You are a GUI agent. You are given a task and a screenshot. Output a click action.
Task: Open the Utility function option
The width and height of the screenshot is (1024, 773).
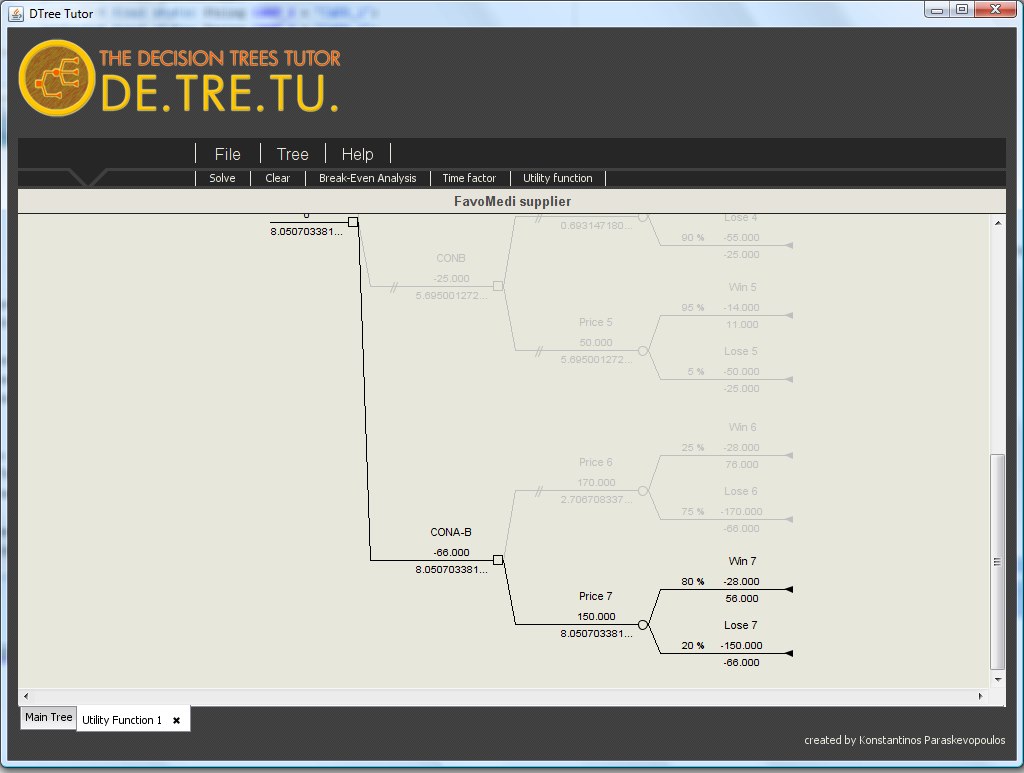[557, 178]
